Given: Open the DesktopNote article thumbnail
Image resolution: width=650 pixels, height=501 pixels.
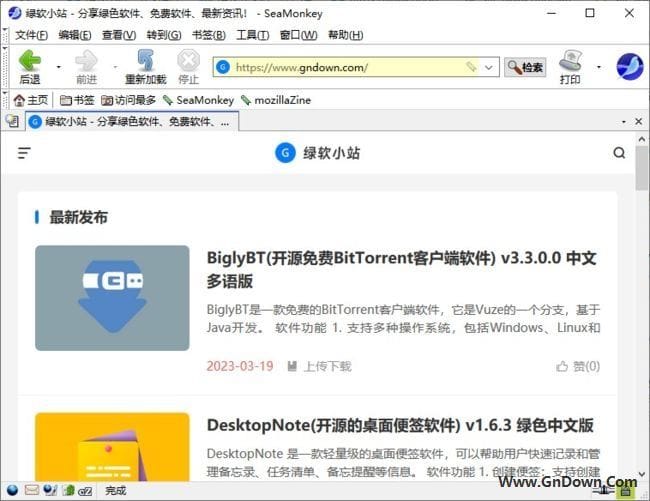Looking at the screenshot, I should (x=112, y=447).
